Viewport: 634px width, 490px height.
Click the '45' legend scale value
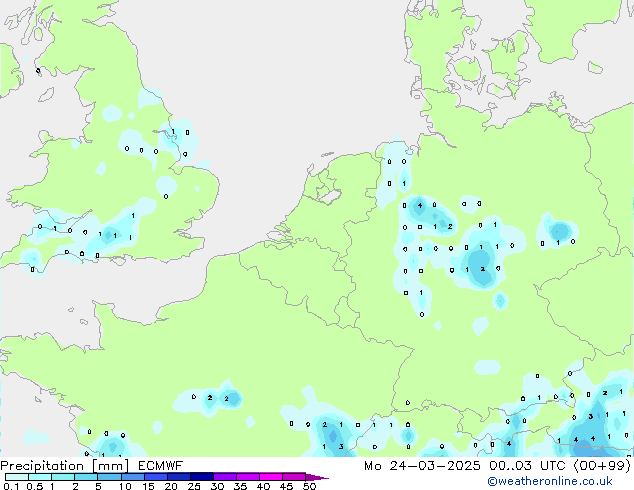point(286,486)
